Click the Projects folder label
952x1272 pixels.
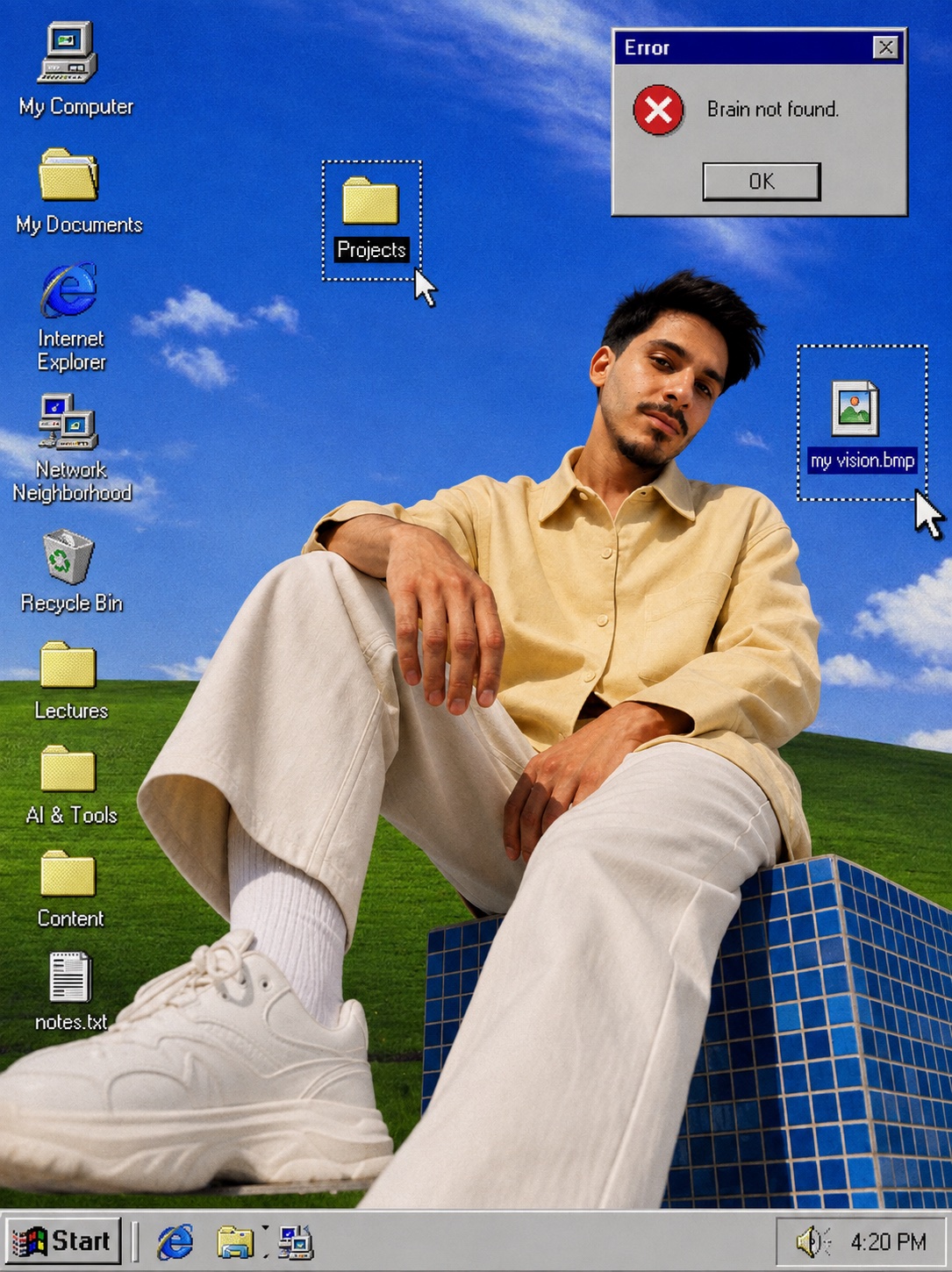click(x=372, y=250)
